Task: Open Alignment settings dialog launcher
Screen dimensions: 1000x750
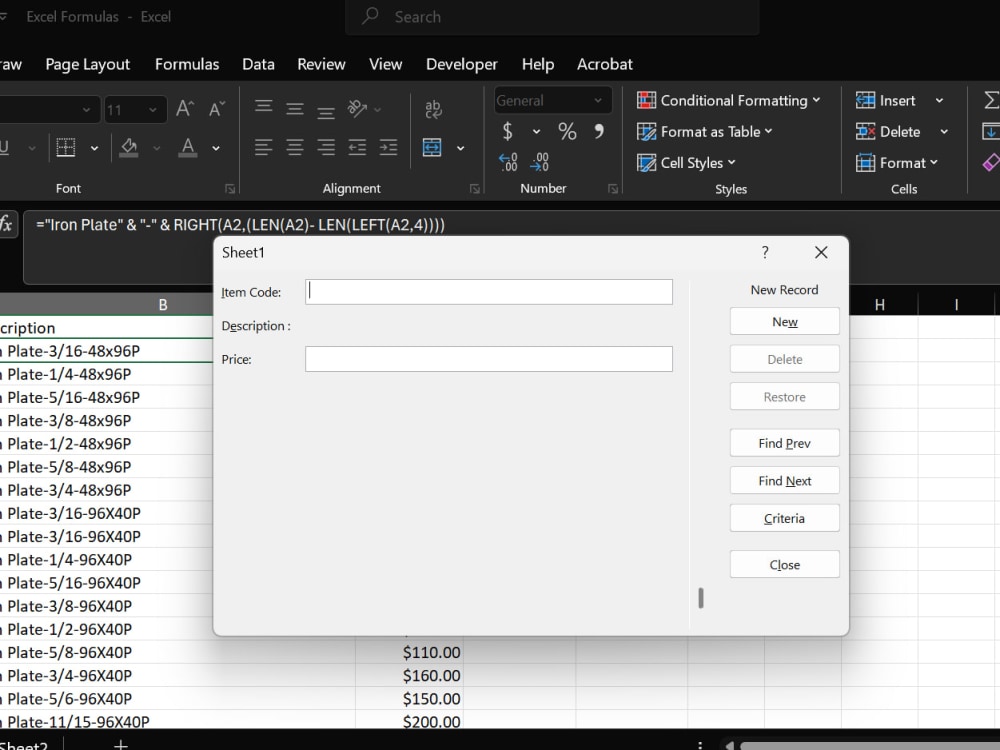Action: click(x=474, y=189)
